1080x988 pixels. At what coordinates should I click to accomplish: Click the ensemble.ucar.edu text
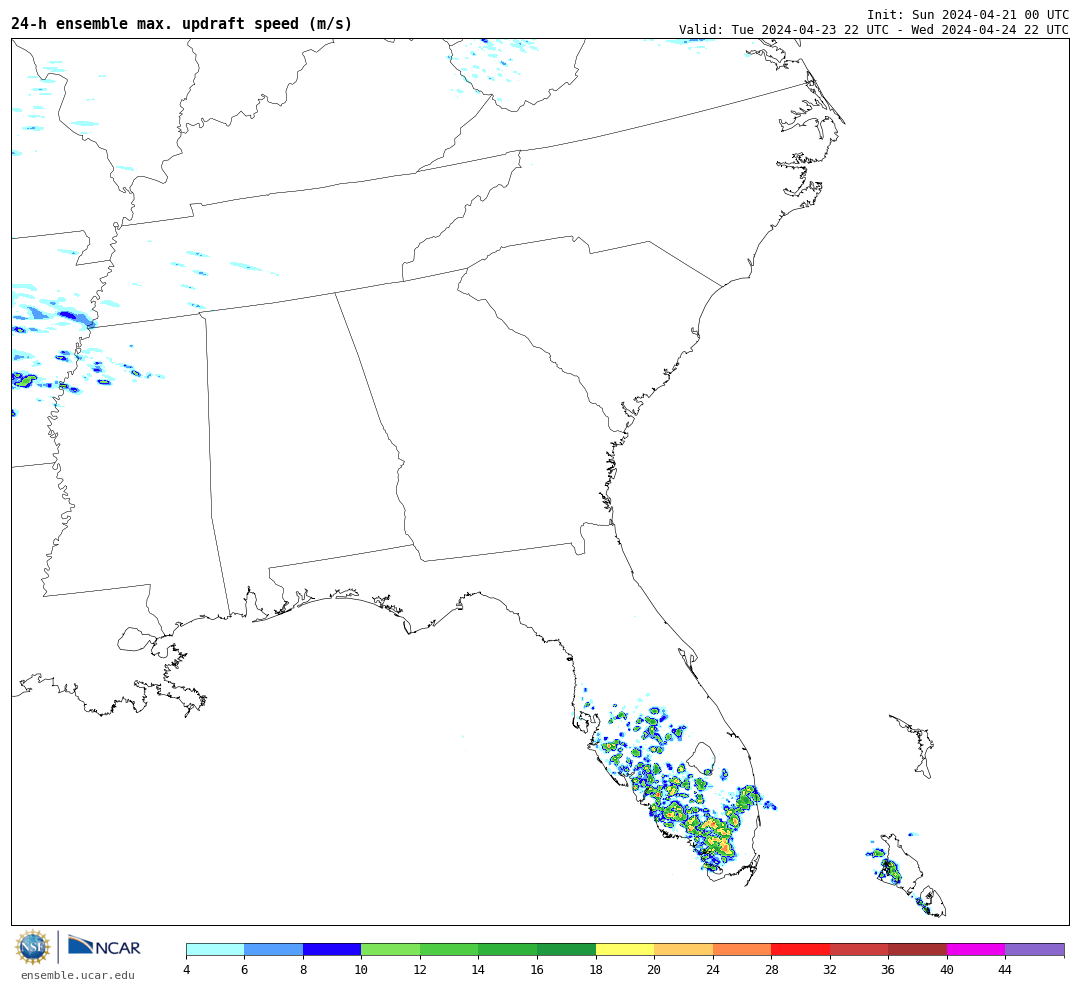point(78,975)
